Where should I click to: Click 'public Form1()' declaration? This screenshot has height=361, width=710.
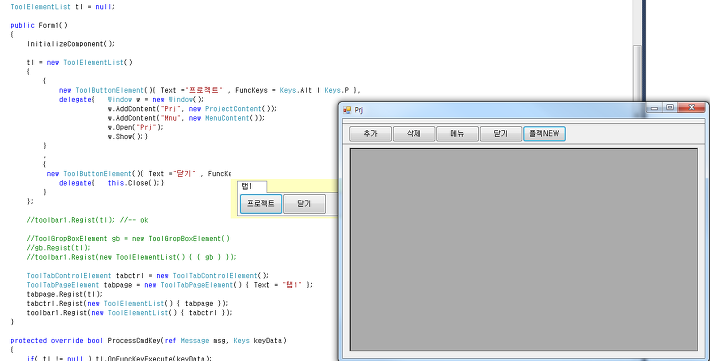pos(39,25)
